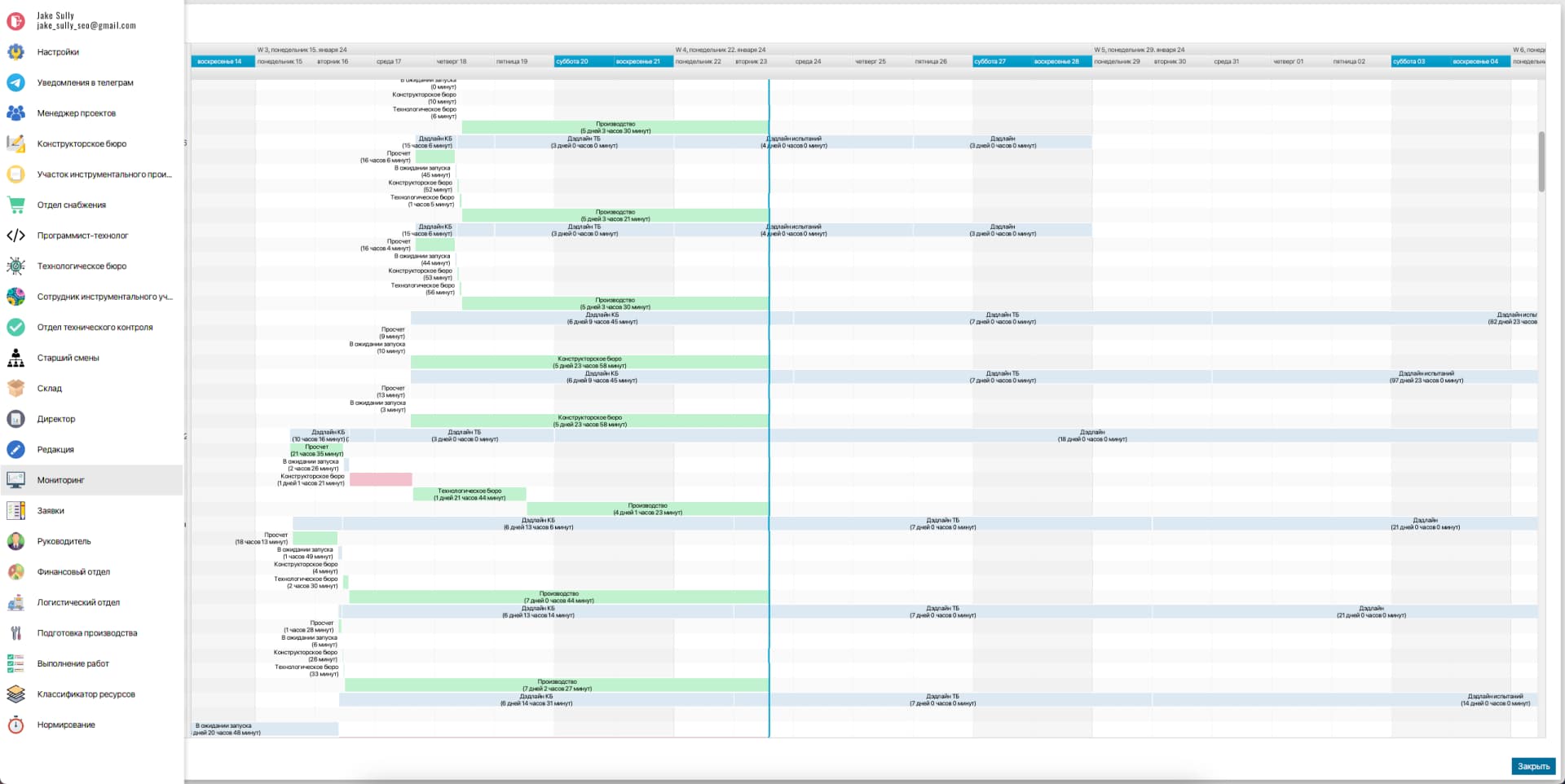Click the Programmer-technologist code brackets icon
Viewport: 1565px width, 784px height.
tap(15, 236)
